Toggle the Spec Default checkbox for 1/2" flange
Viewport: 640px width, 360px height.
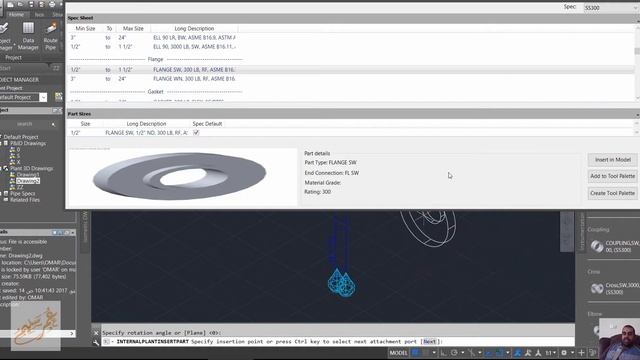click(x=196, y=133)
